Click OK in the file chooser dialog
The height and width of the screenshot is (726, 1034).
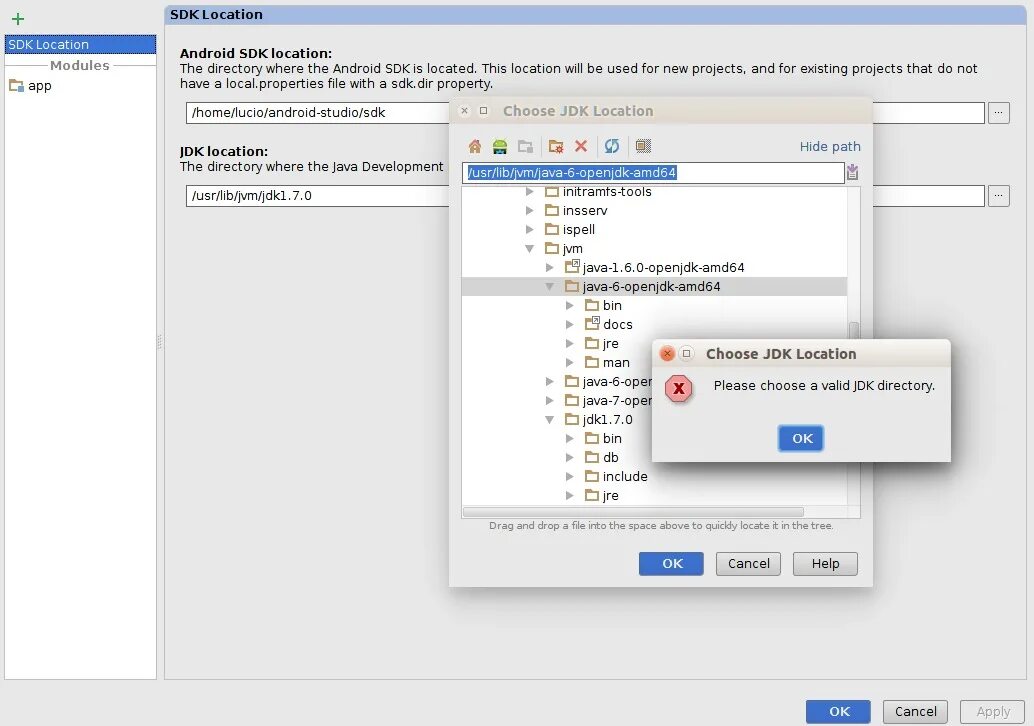coord(671,564)
